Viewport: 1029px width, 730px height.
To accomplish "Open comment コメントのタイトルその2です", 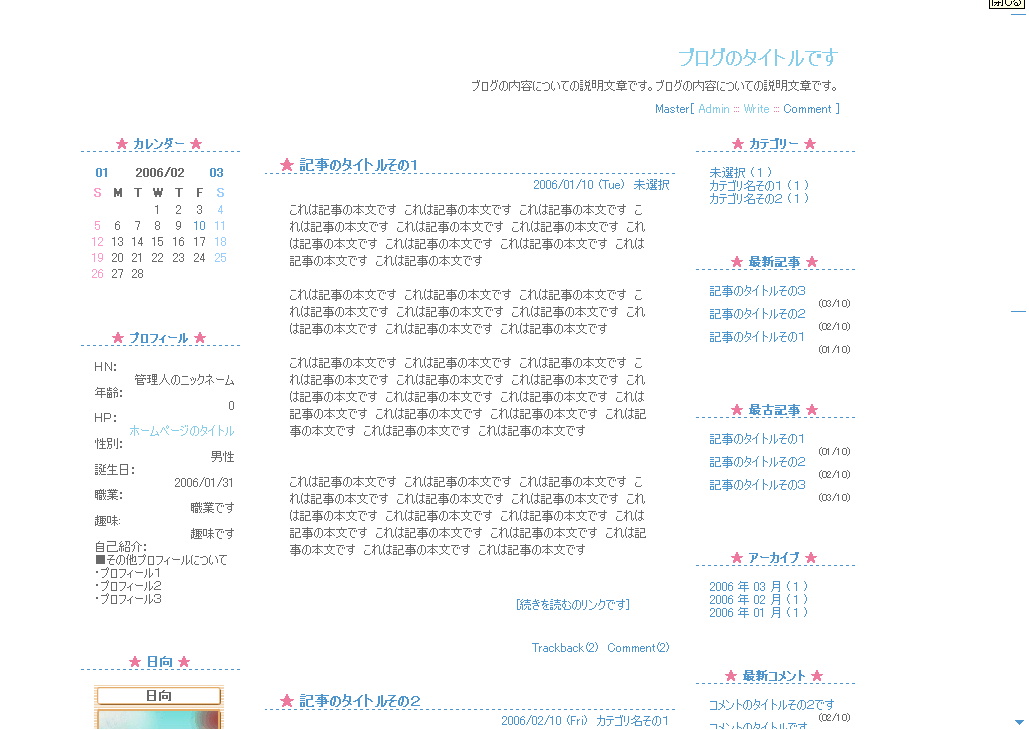I will click(x=772, y=705).
